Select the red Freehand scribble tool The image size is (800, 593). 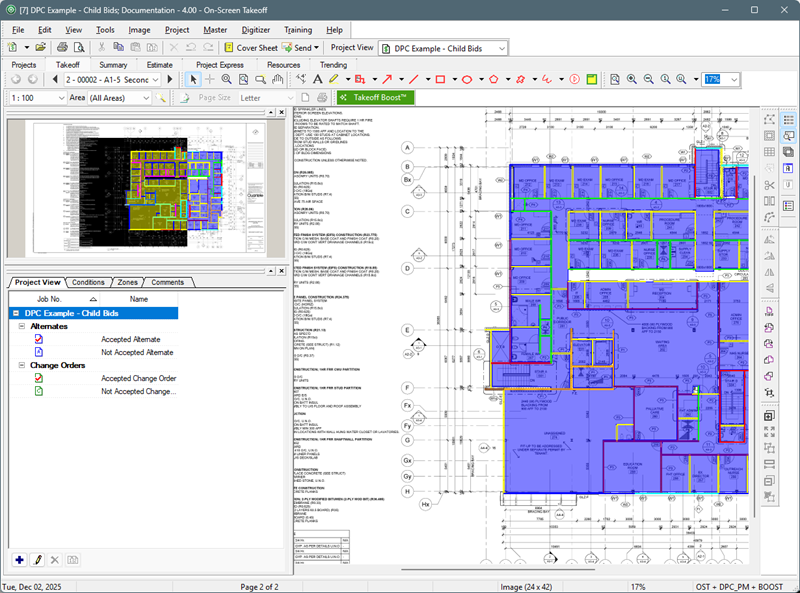coord(547,79)
